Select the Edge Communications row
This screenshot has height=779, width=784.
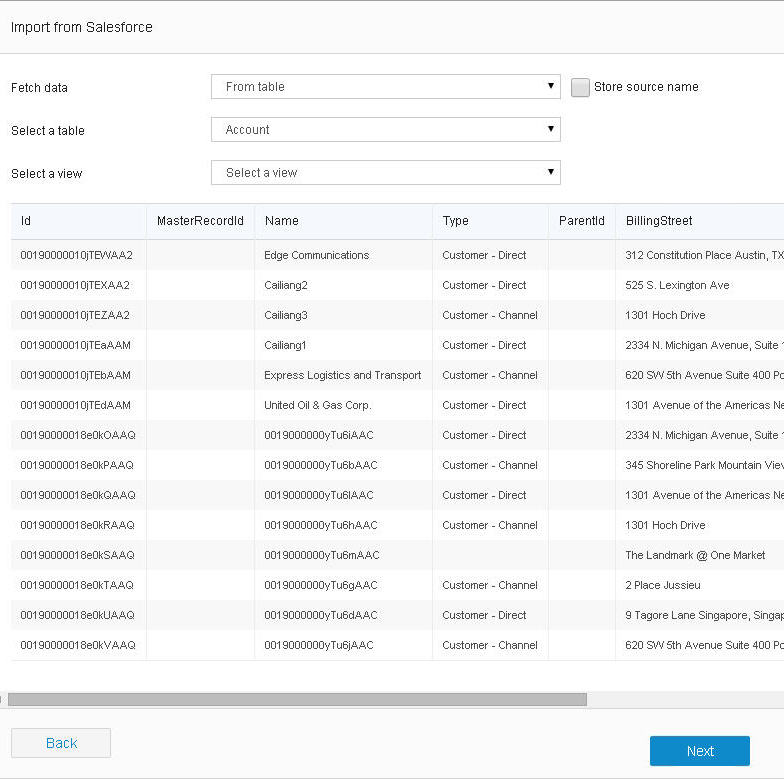tap(316, 255)
